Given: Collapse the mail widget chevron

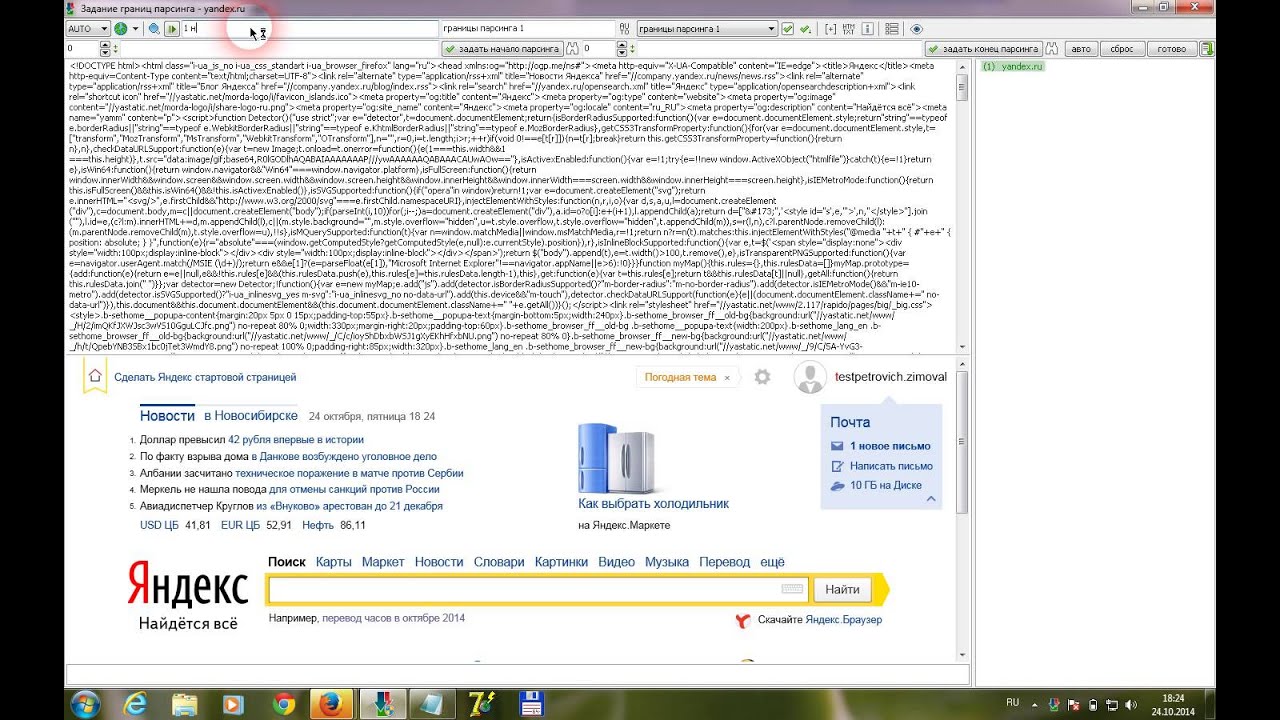Looking at the screenshot, I should [931, 498].
